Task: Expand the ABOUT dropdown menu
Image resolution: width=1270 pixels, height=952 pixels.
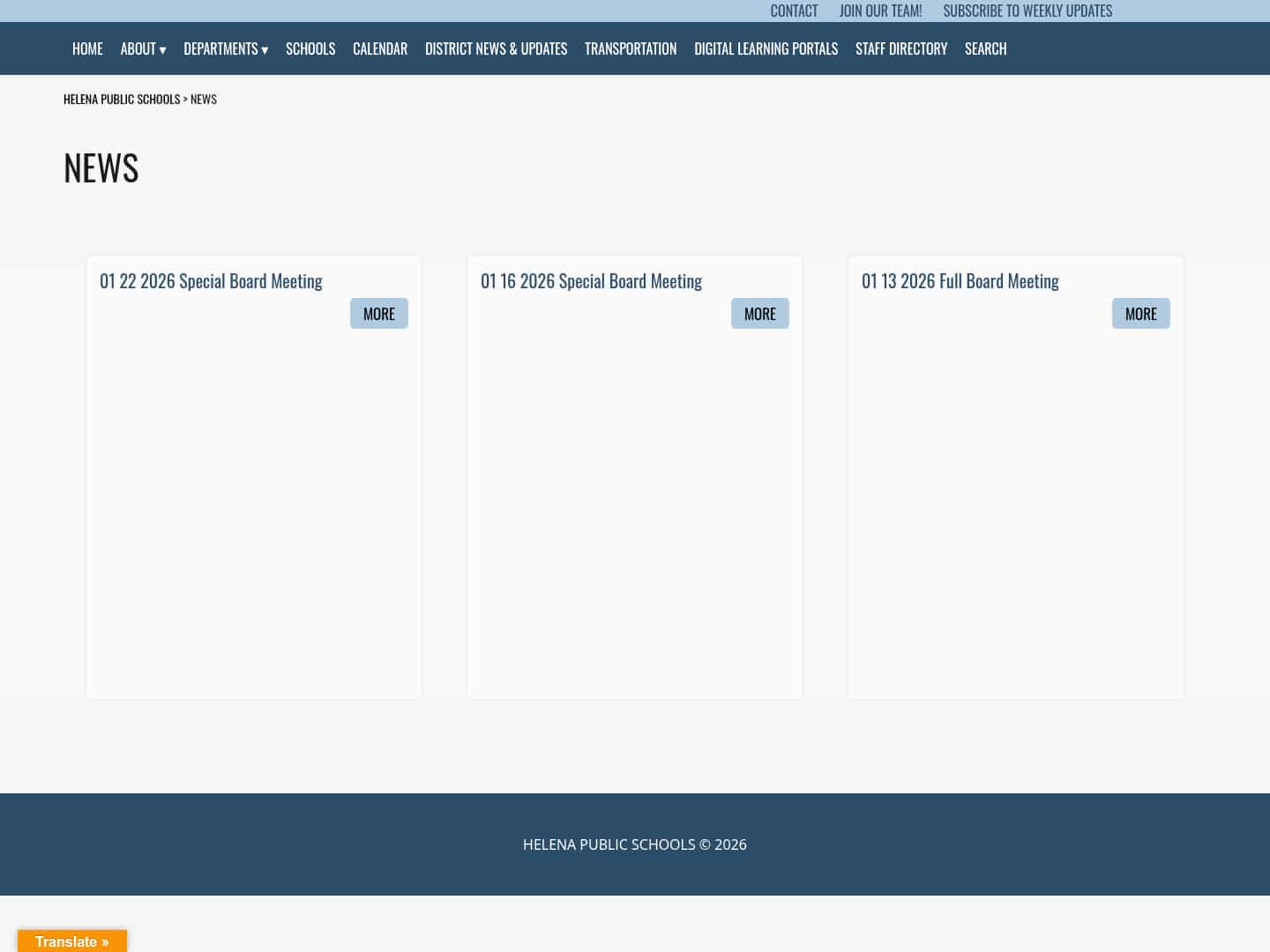Action: pyautogui.click(x=142, y=48)
